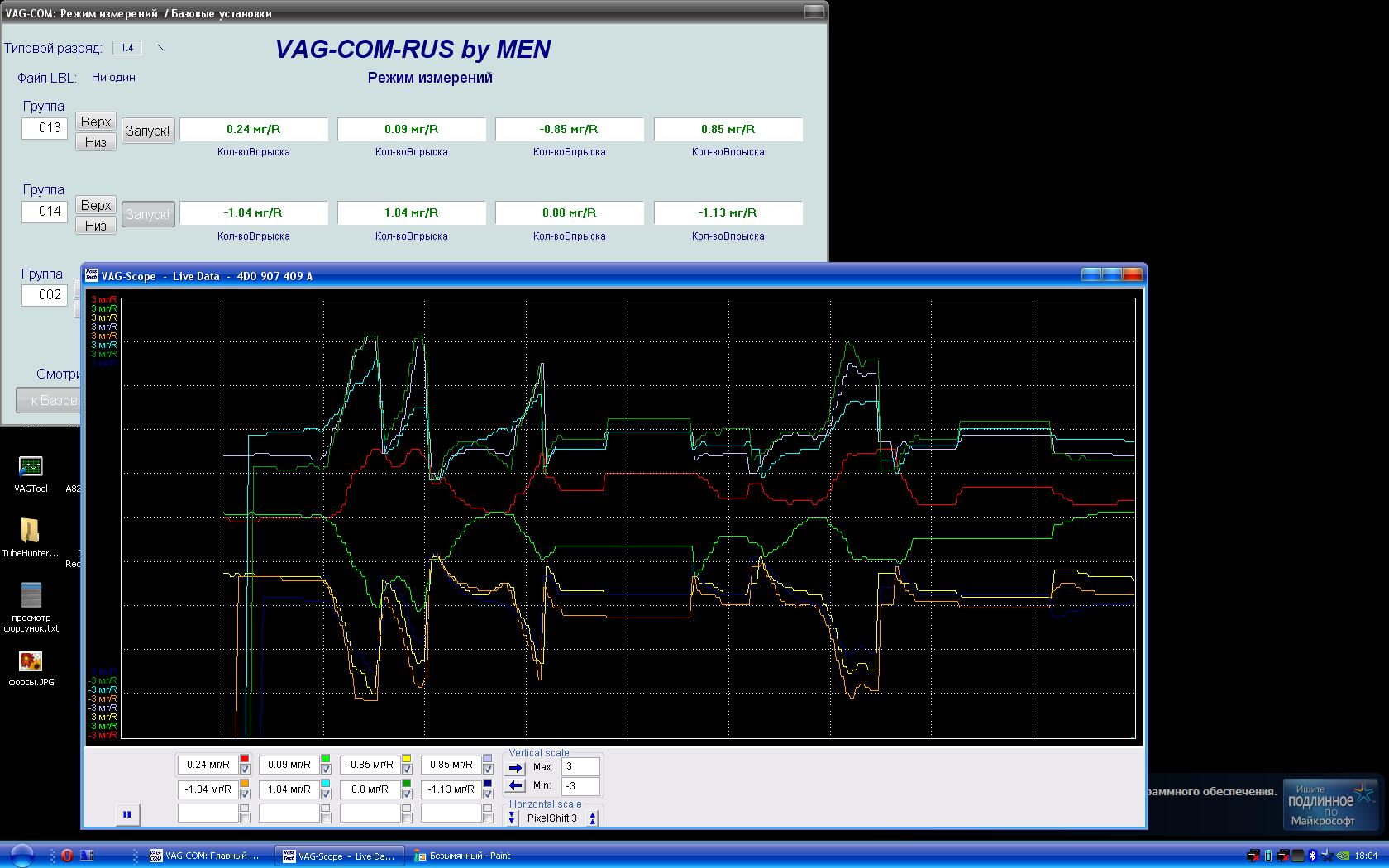Uncheck the orange -1.04 мг/R trace checkbox
Screen dimensions: 1389x868
[x=245, y=794]
